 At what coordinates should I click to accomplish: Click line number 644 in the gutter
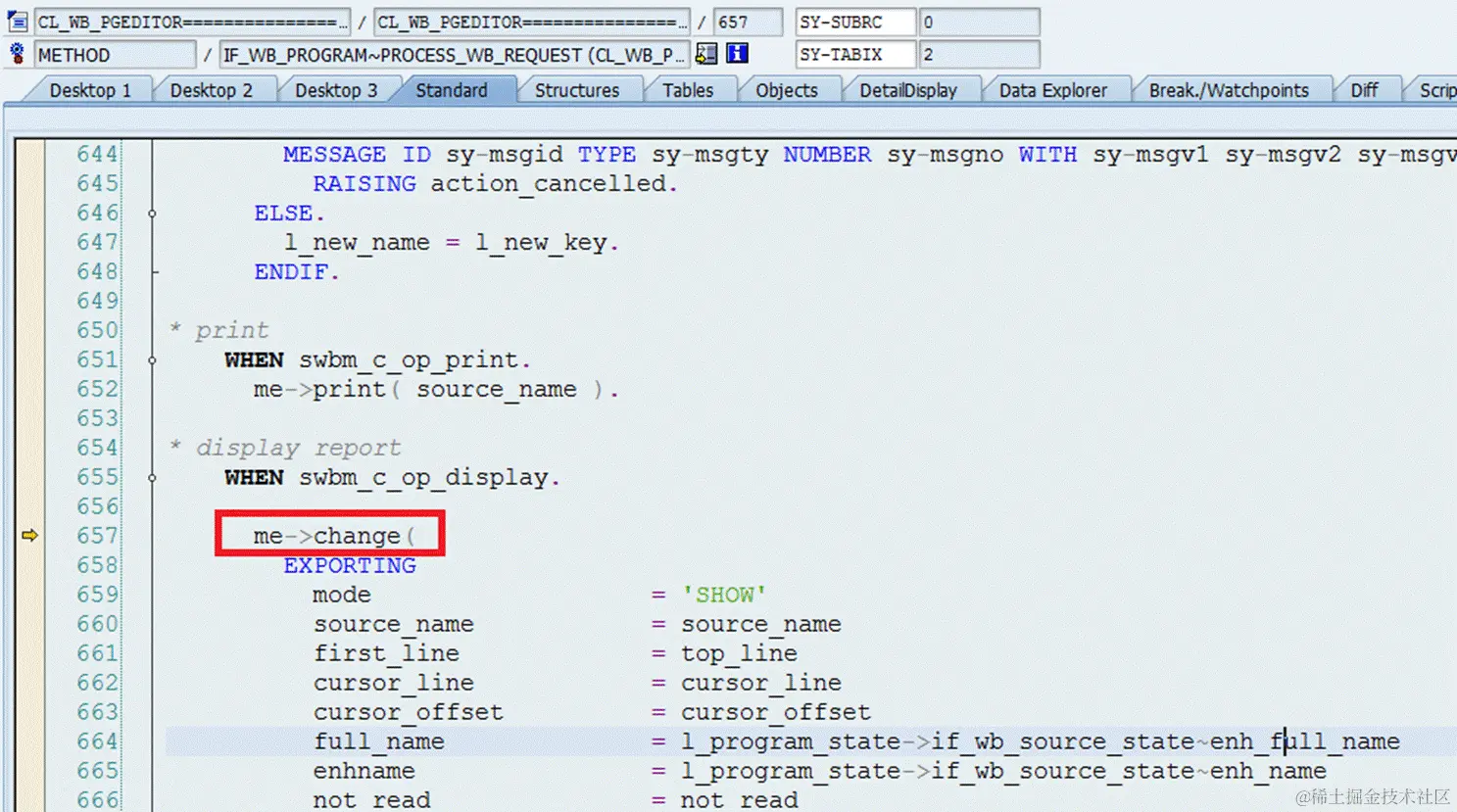pyautogui.click(x=97, y=154)
